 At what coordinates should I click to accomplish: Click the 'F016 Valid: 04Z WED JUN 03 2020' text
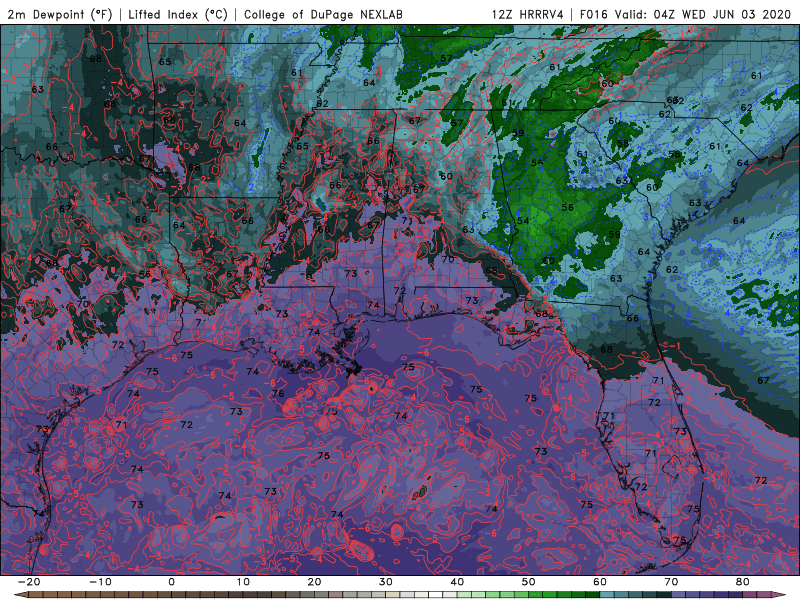coord(685,14)
